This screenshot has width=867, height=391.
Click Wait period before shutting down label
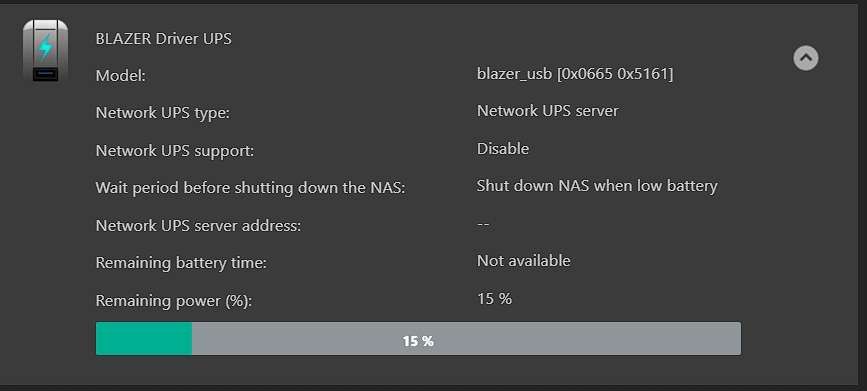(250, 188)
